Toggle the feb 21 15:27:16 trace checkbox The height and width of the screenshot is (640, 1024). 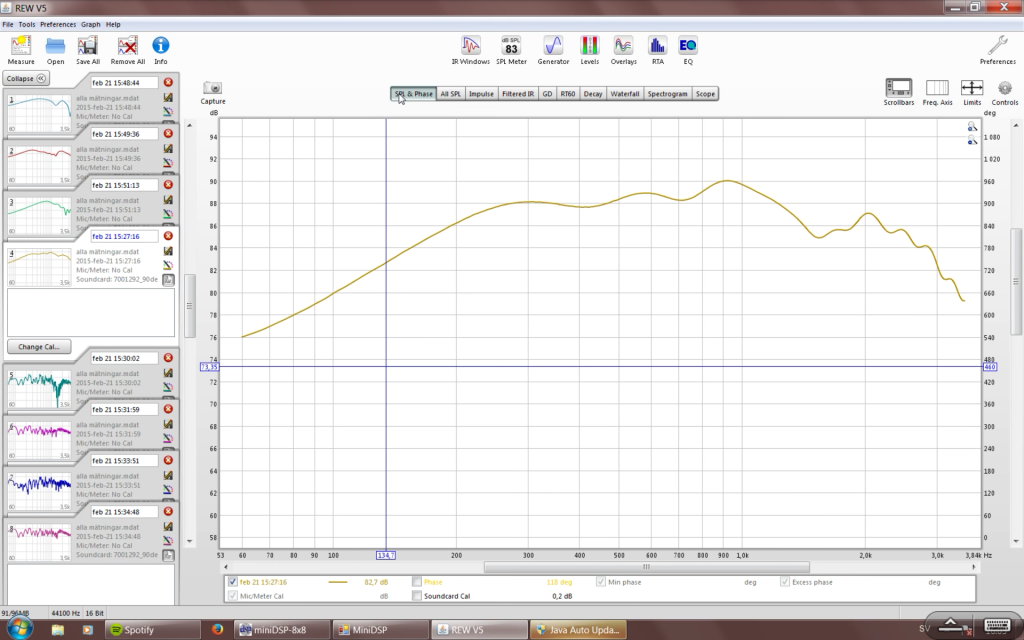232,582
